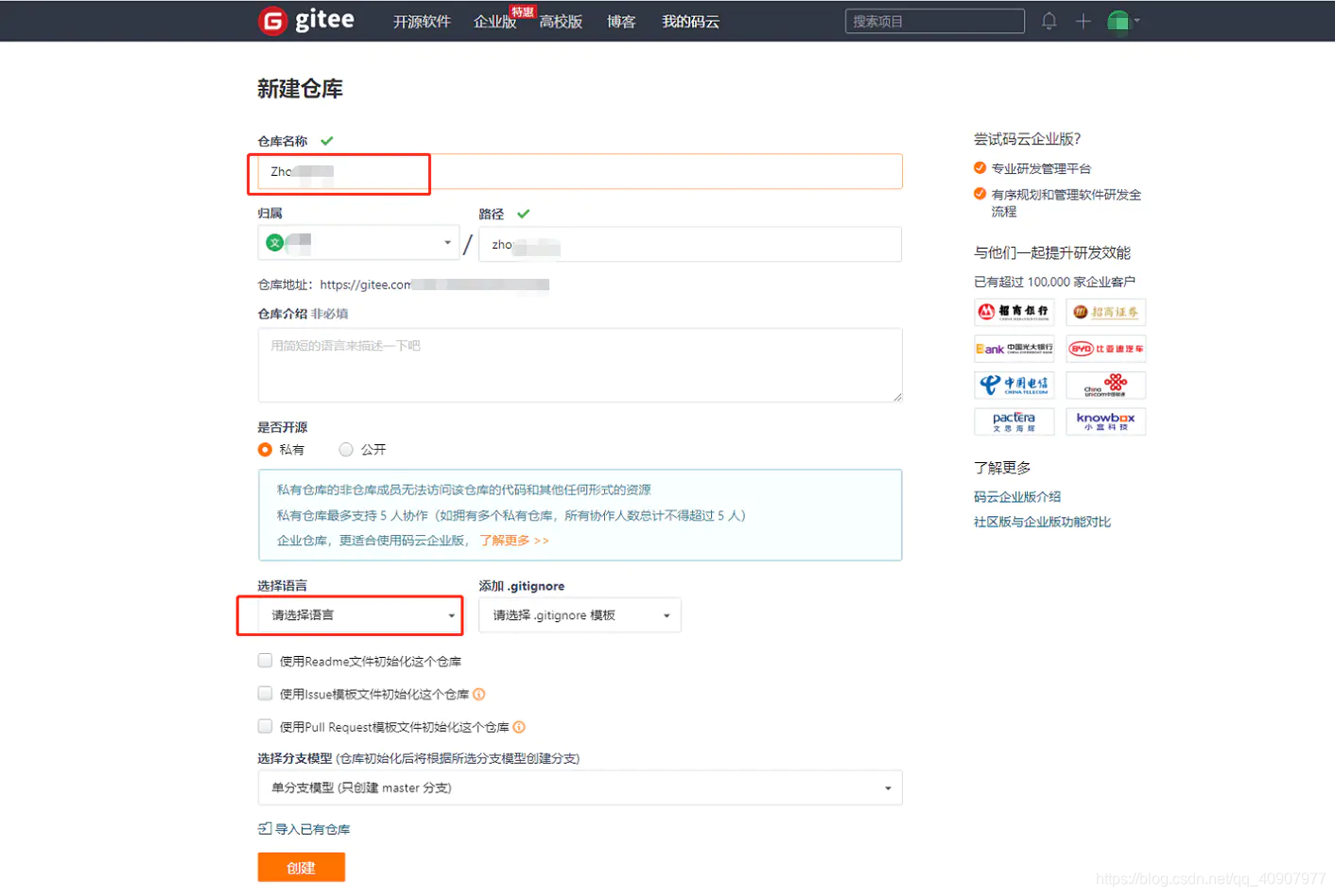This screenshot has height=896, width=1335.
Task: Click the 搜索项目 search field
Action: click(935, 21)
